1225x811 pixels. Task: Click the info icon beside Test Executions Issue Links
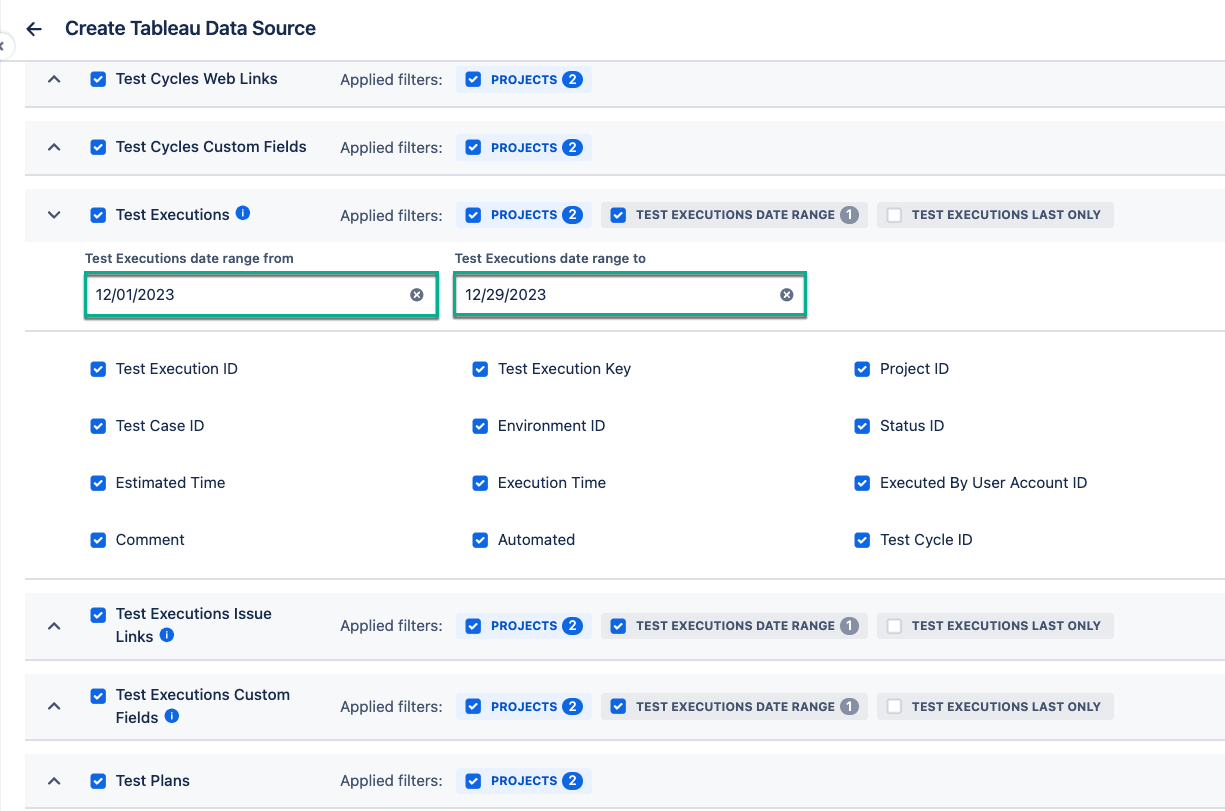pyautogui.click(x=167, y=635)
